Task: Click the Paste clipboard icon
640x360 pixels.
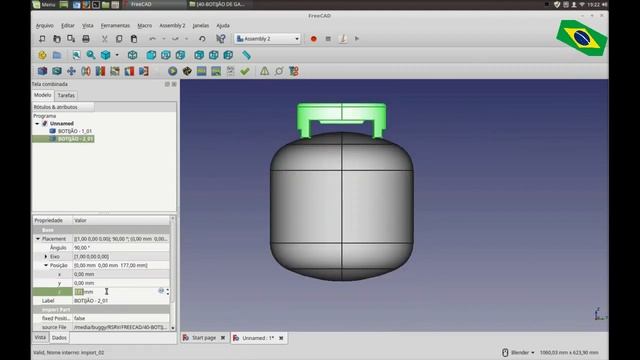Action: coord(133,39)
